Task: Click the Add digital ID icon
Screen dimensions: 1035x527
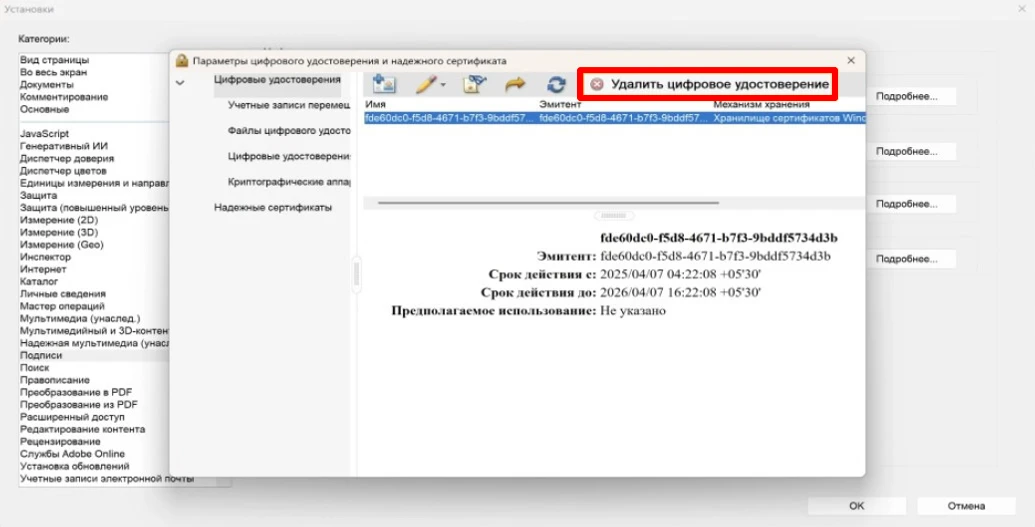Action: [x=383, y=85]
